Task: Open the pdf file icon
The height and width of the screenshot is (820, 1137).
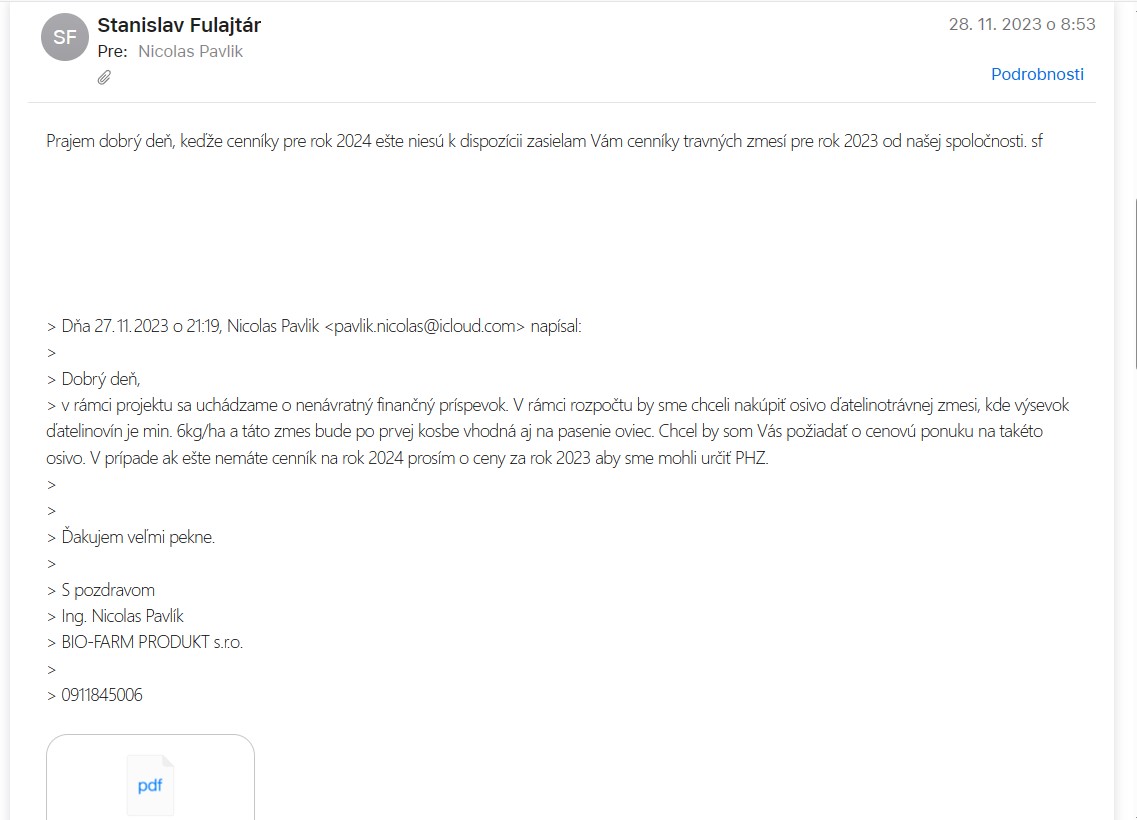Action: coord(150,785)
